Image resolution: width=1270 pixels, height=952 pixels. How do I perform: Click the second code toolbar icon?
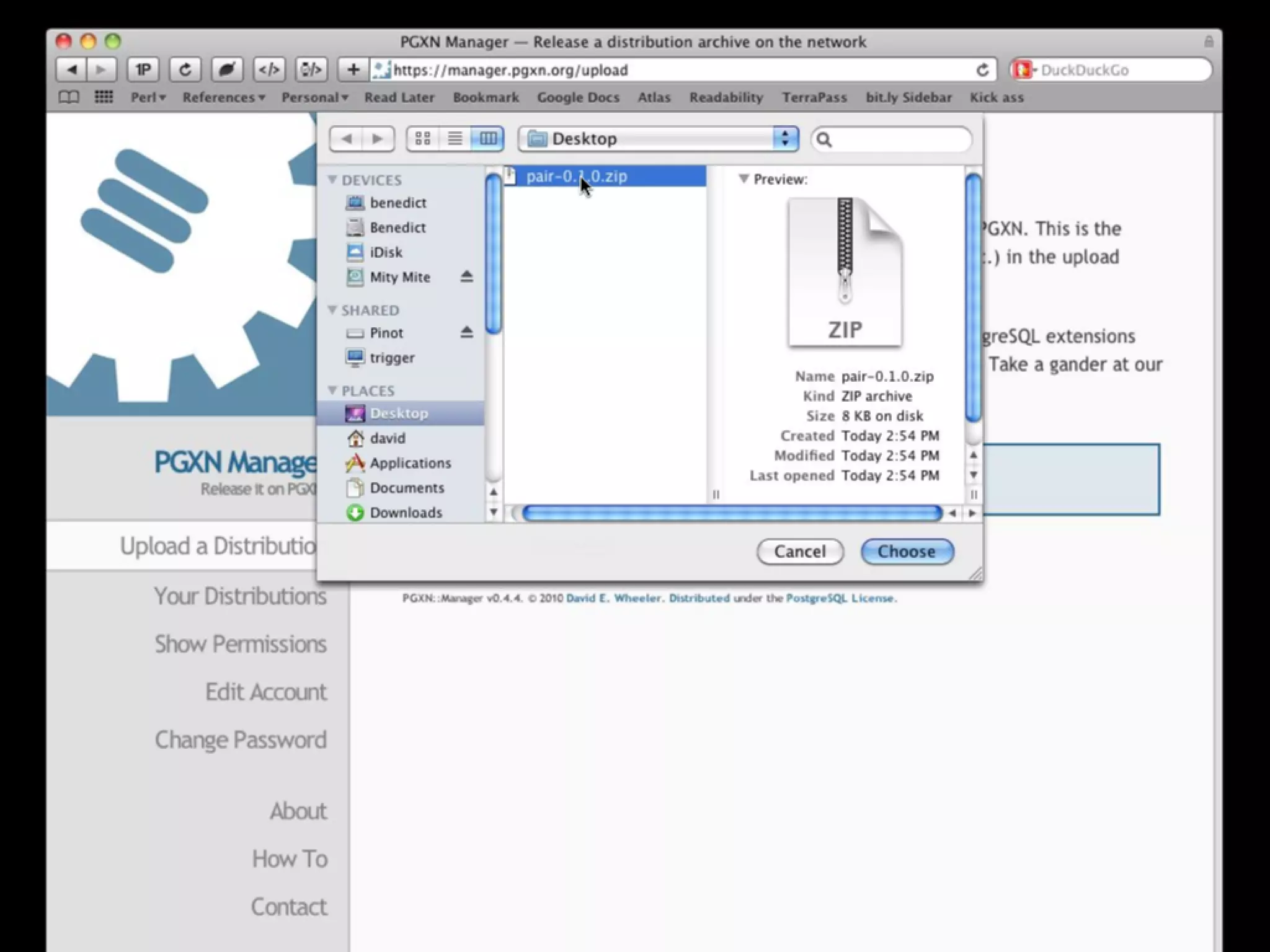311,69
